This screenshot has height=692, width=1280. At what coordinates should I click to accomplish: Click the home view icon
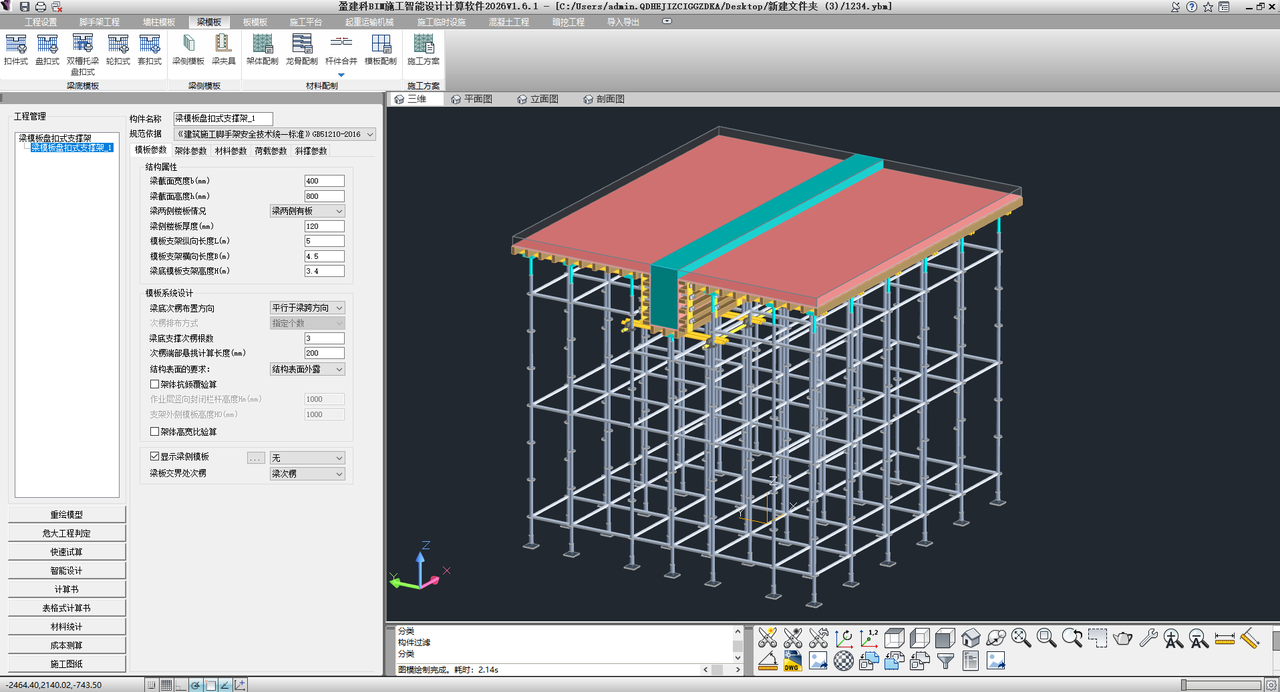click(971, 637)
